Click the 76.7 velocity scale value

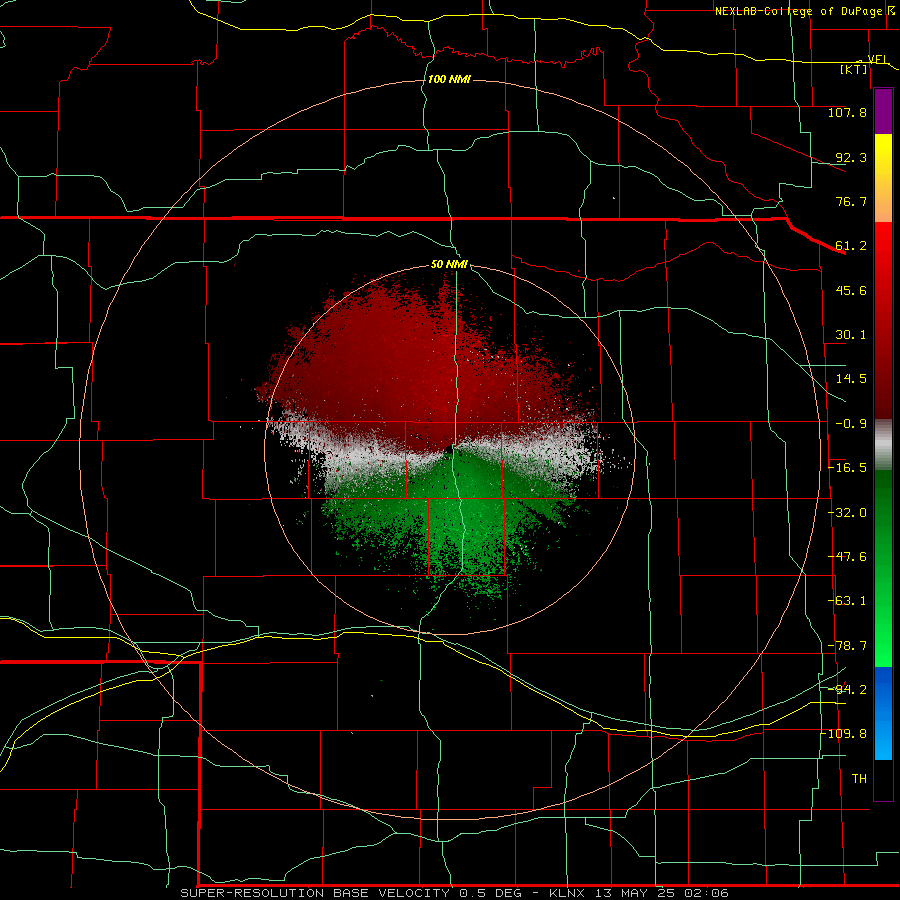click(x=851, y=201)
